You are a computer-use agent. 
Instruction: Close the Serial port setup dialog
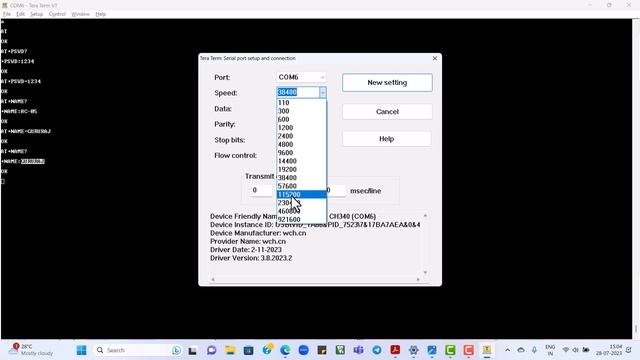coord(435,58)
